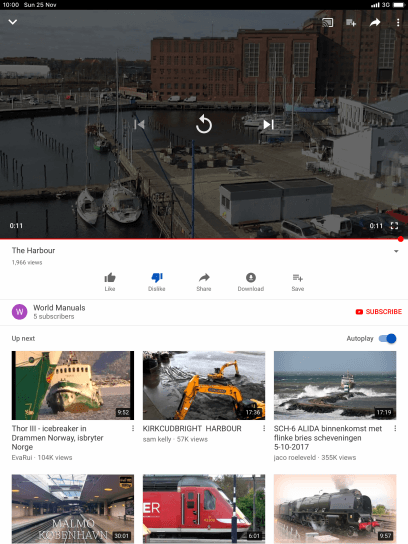Subscribe to World Manuals

click(379, 312)
